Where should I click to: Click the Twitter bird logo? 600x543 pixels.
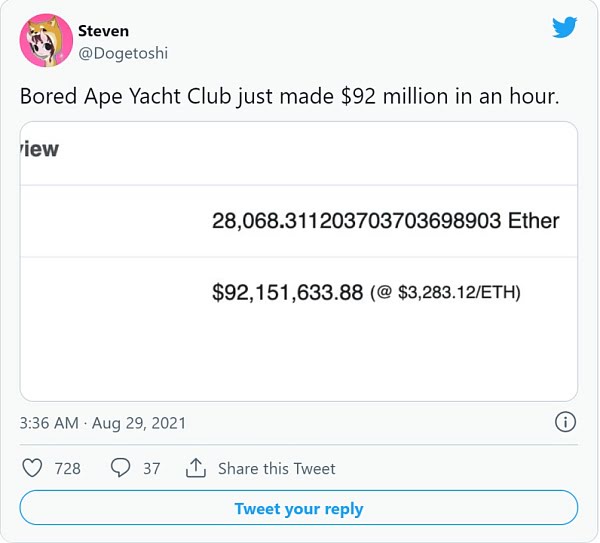click(566, 27)
